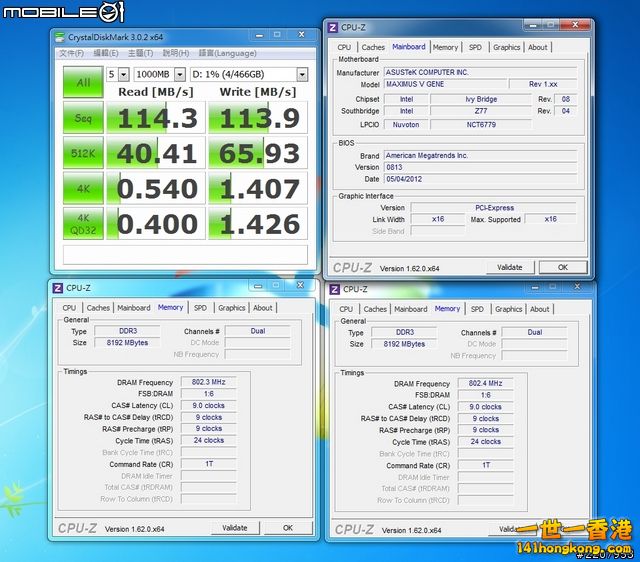Click the CPU-Z title icon of the 802.3 MHz window
This screenshot has width=640, height=562.
57,288
